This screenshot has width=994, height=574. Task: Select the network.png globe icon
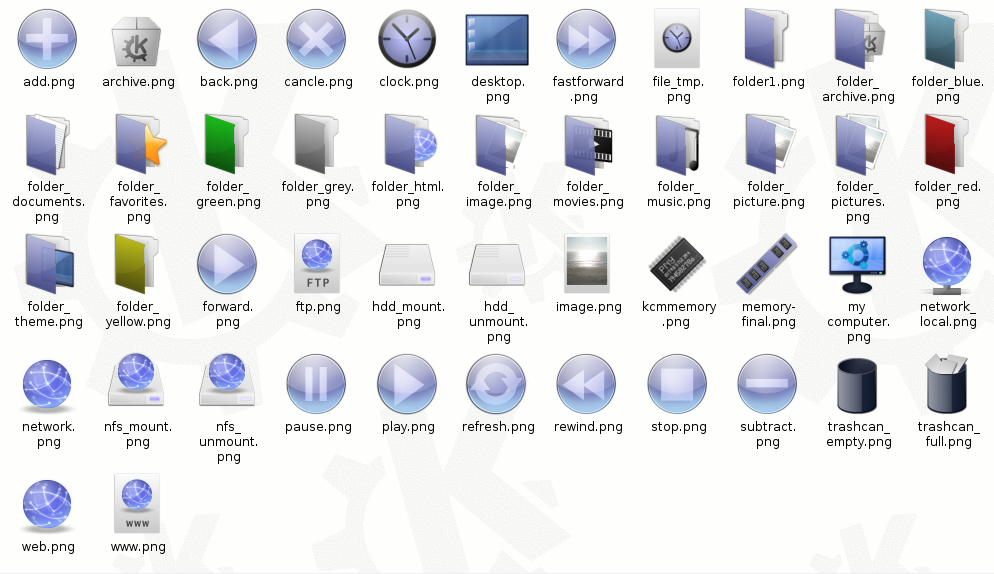coord(48,386)
